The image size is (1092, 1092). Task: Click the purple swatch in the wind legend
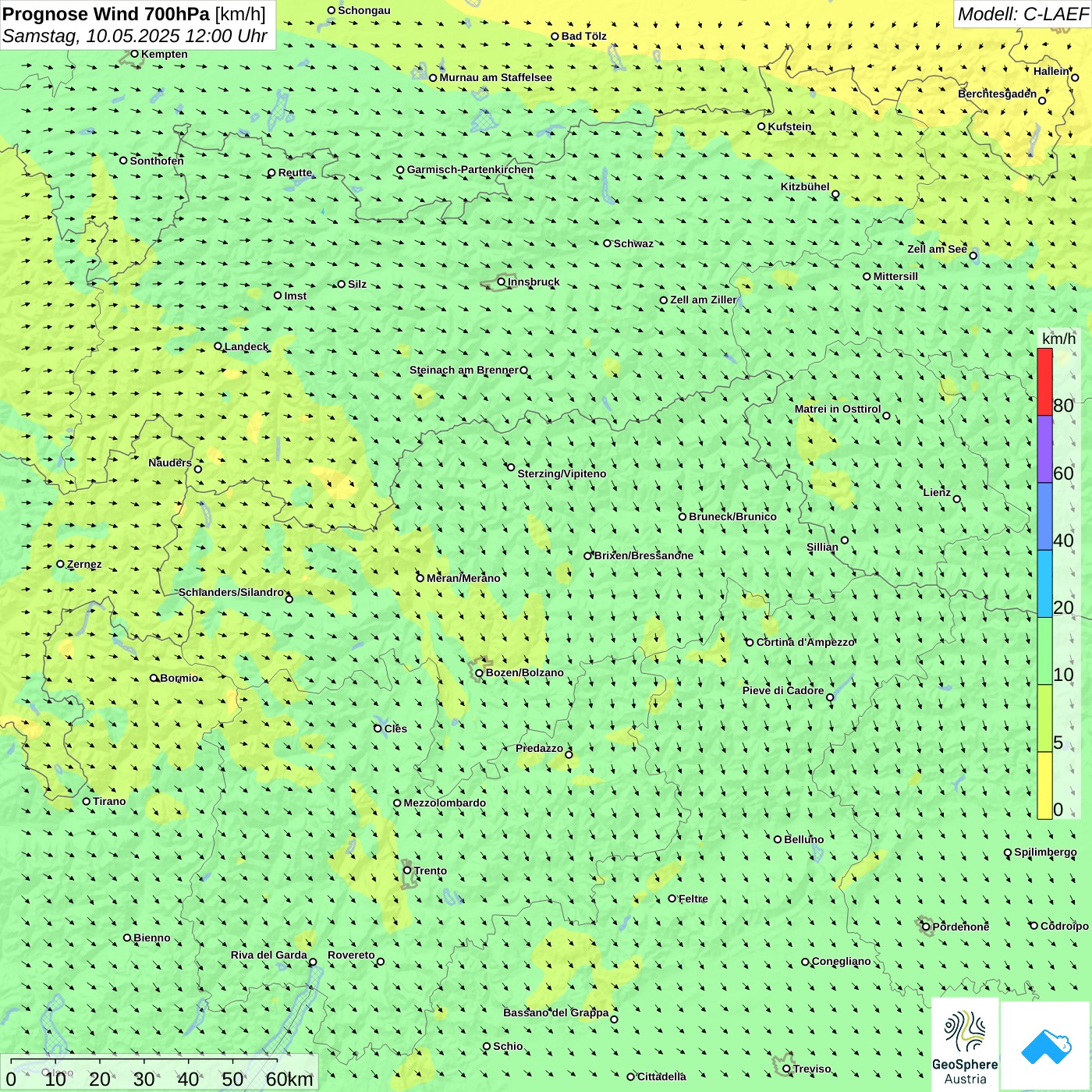[x=1044, y=449]
